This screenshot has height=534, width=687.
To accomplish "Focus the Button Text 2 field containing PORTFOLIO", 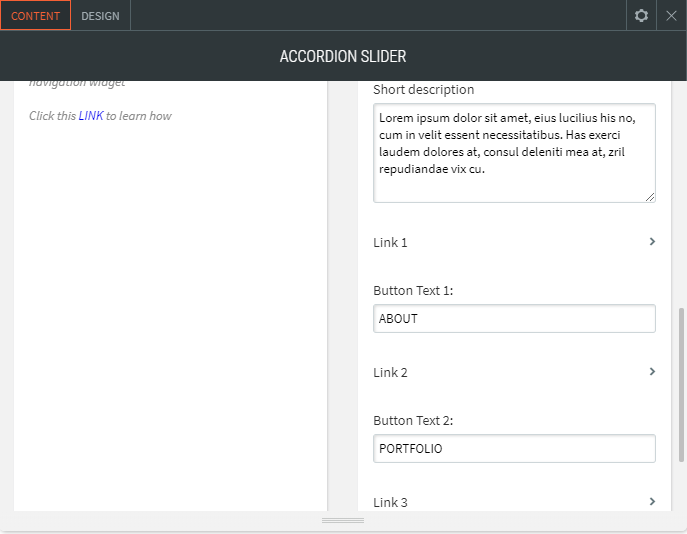I will [x=514, y=449].
